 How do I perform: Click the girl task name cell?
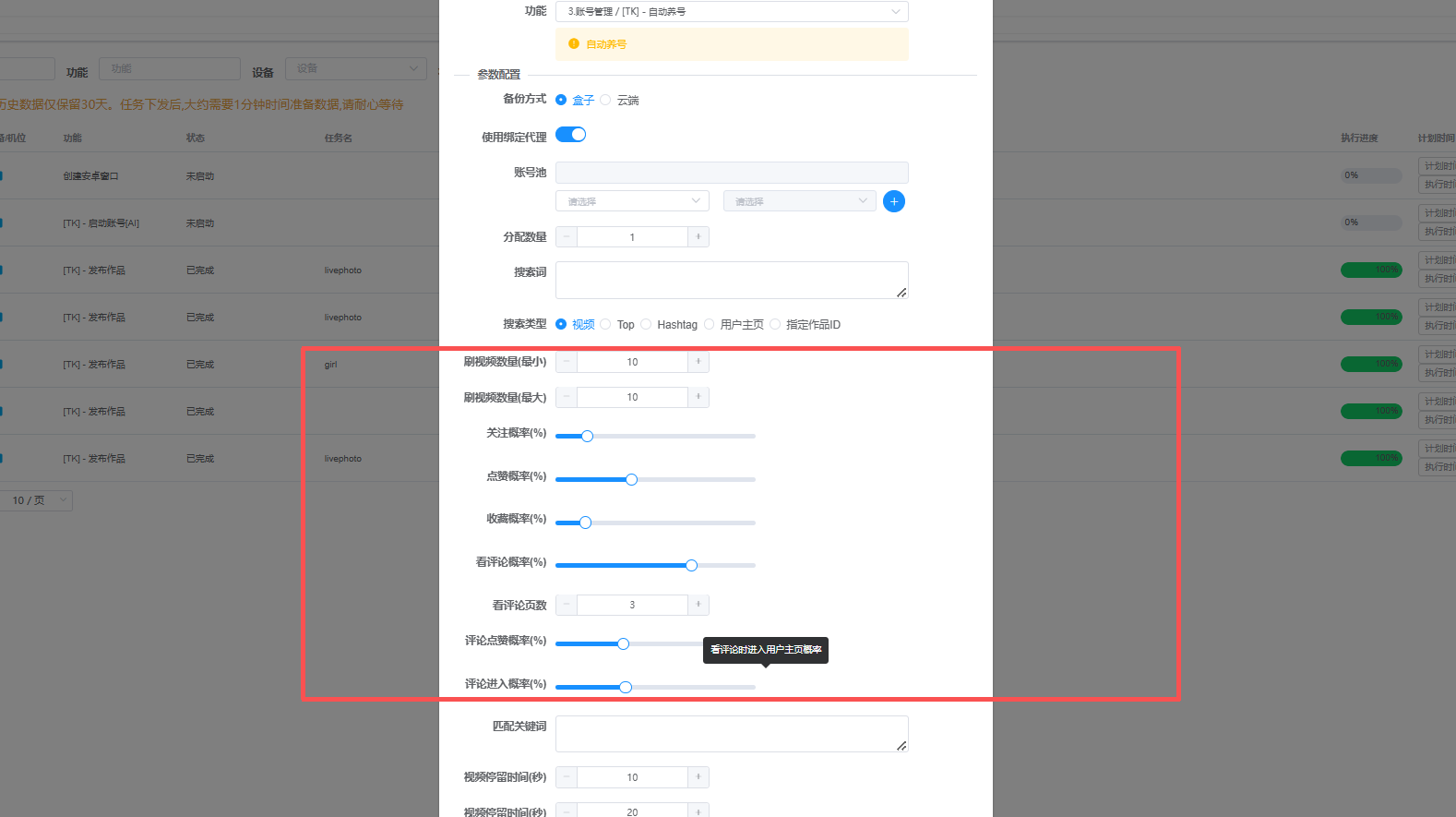330,365
